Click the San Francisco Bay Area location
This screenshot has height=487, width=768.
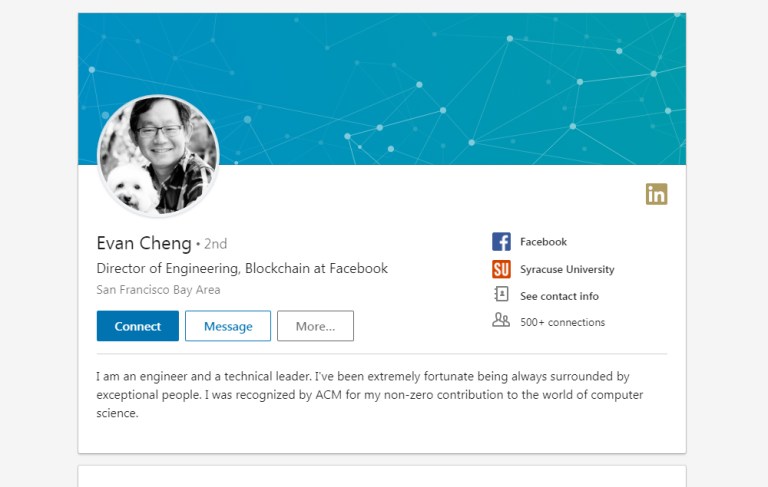pos(158,290)
